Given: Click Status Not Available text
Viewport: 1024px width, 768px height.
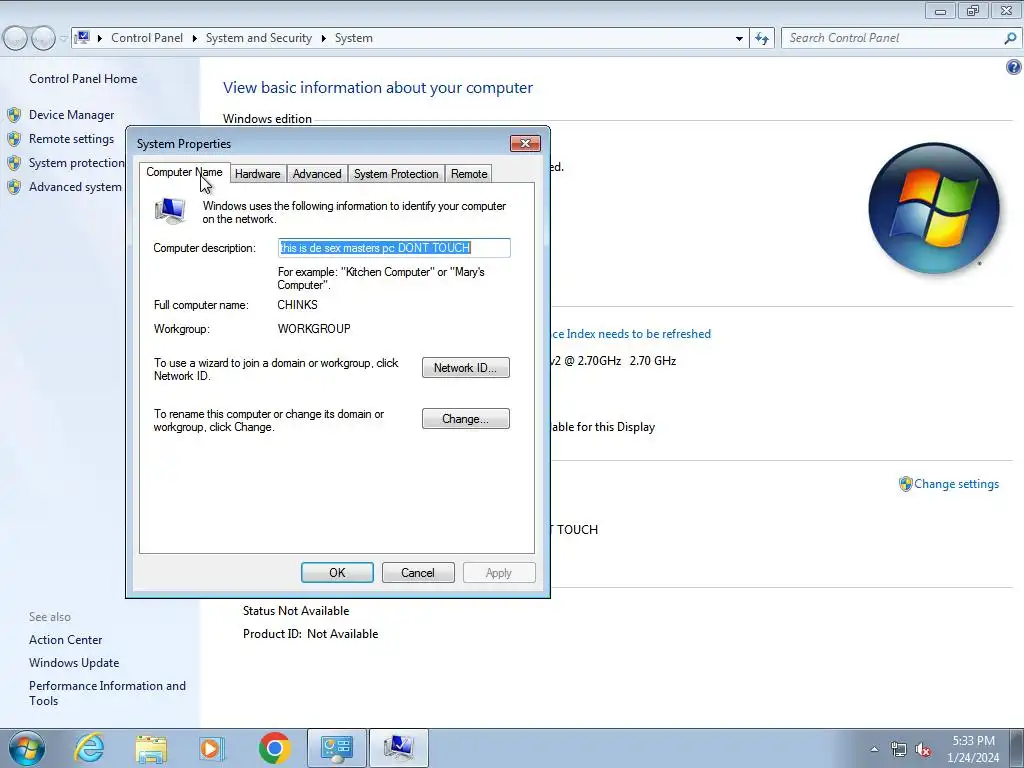Looking at the screenshot, I should coord(296,611).
